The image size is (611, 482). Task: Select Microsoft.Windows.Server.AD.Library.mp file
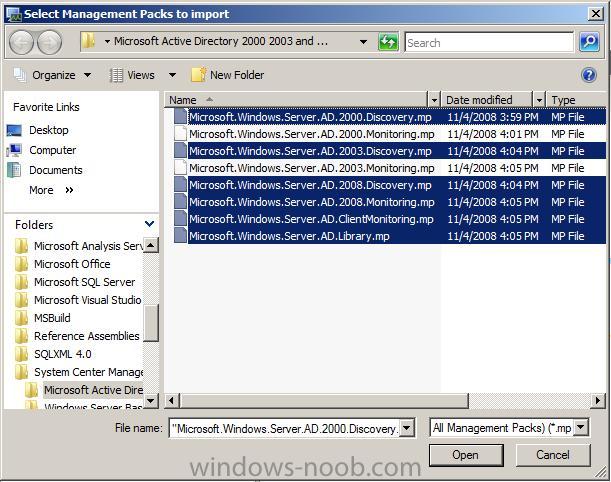[289, 236]
